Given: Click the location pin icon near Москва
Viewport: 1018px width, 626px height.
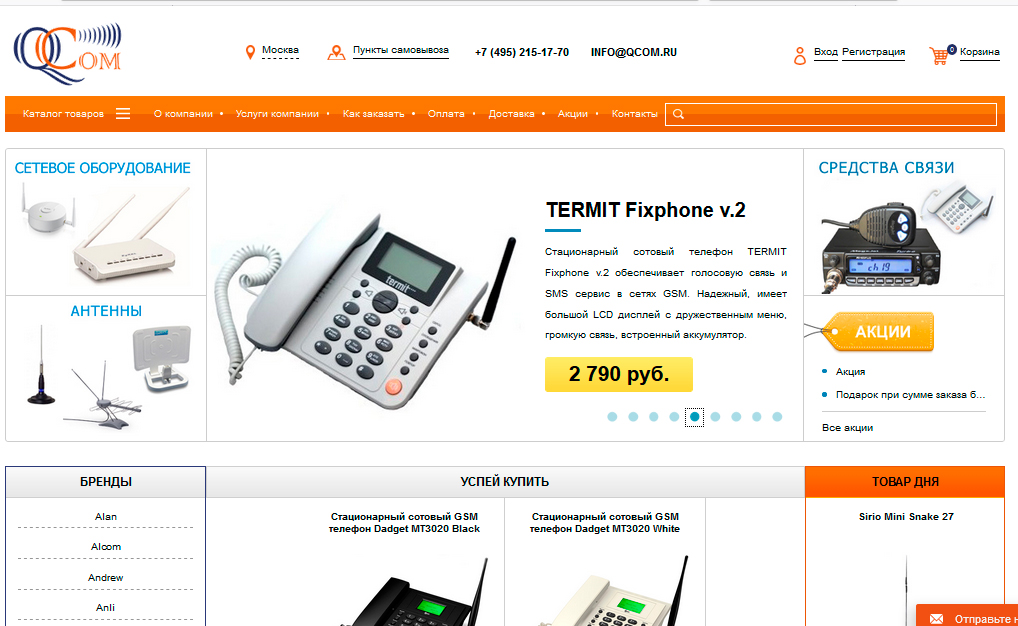Looking at the screenshot, I should click(250, 53).
